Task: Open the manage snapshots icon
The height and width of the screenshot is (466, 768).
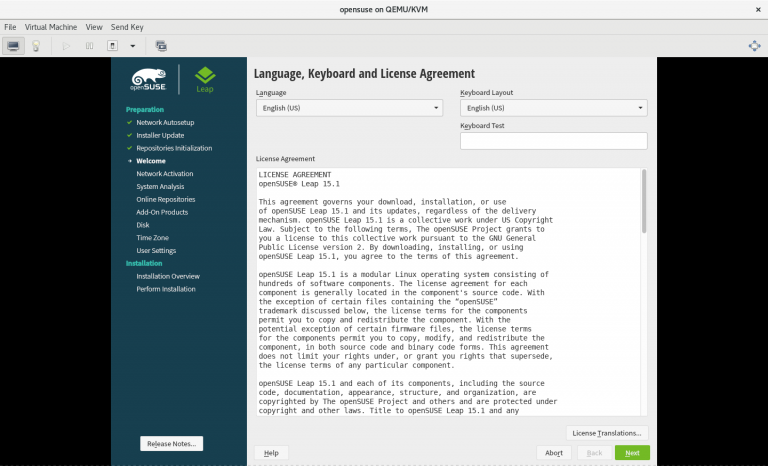Action: [x=161, y=46]
